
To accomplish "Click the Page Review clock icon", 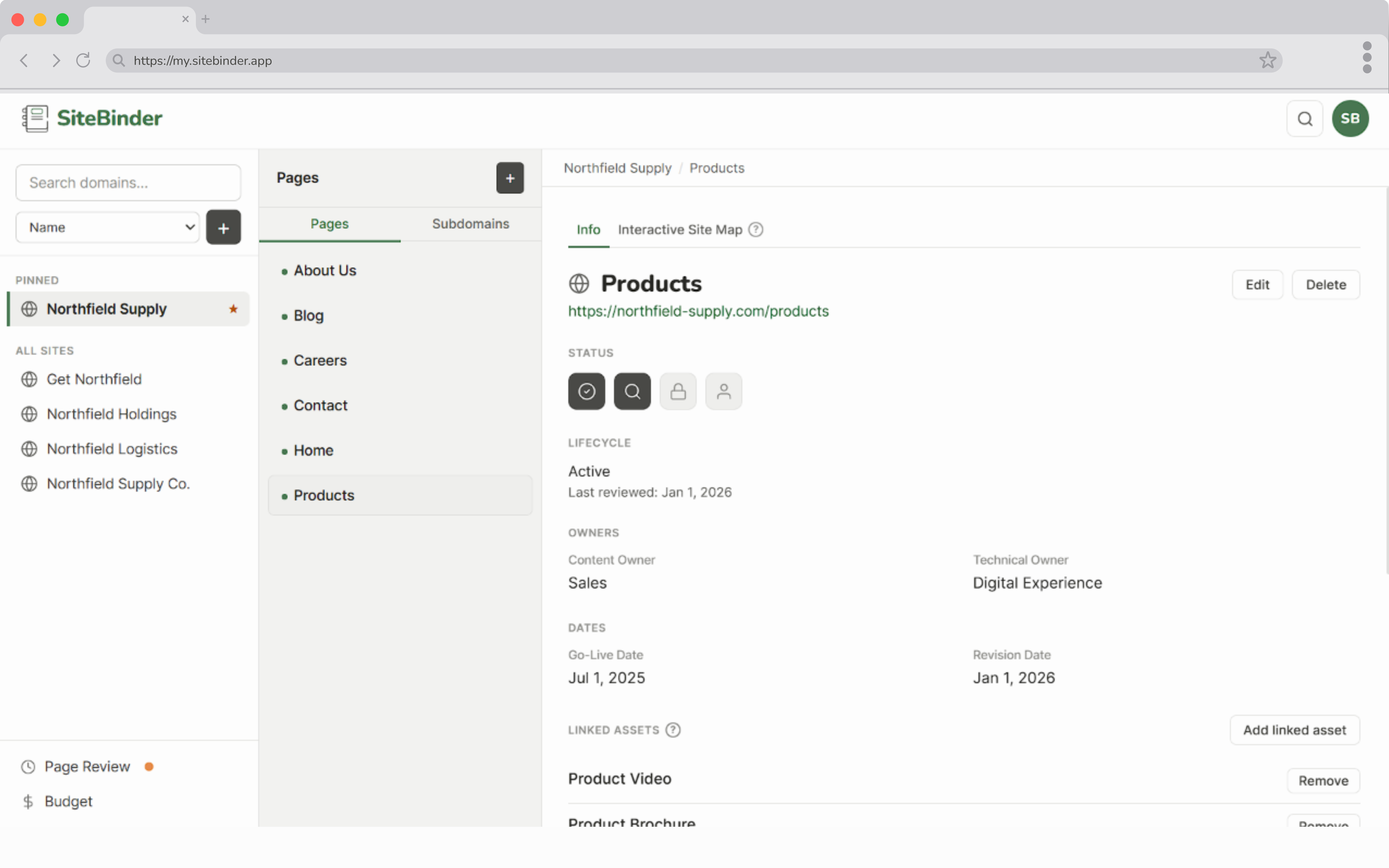I will [x=28, y=766].
